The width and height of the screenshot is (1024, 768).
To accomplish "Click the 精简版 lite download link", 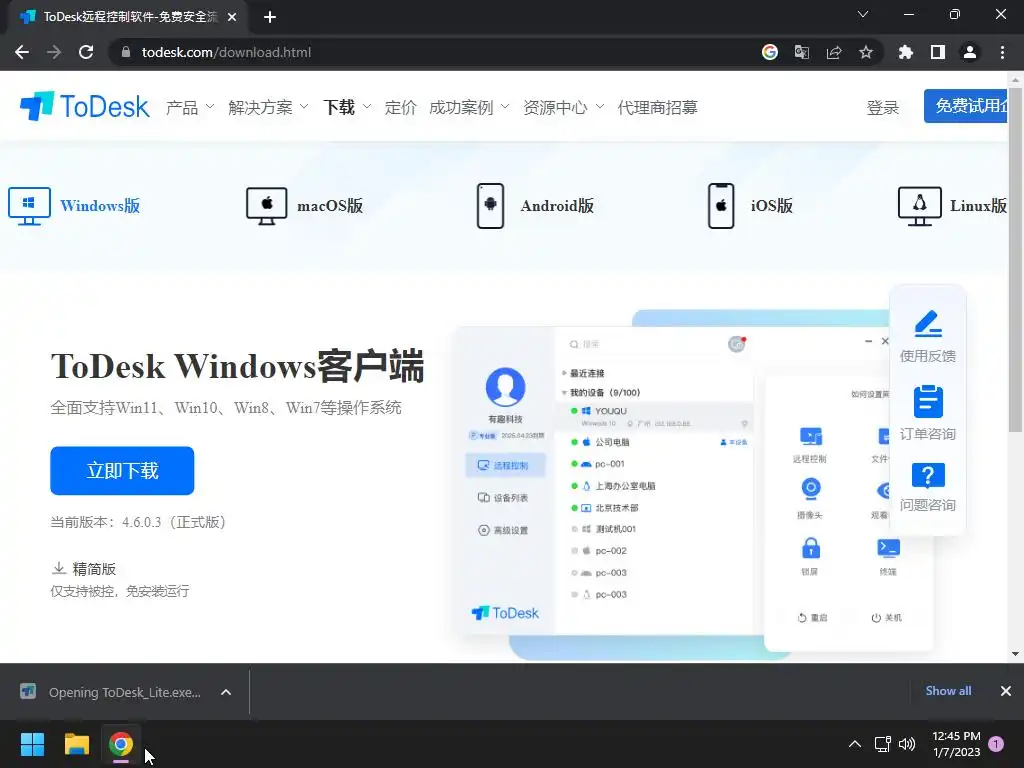I will [94, 569].
